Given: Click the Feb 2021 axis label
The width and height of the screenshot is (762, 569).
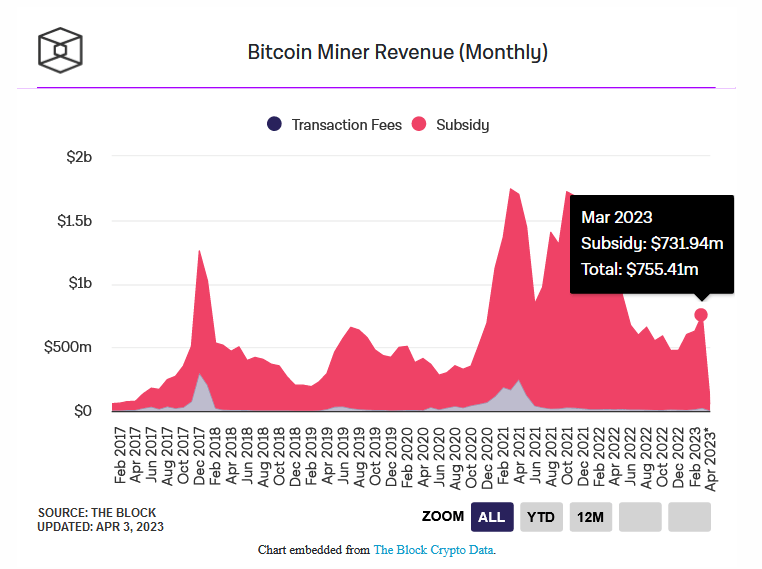Looking at the screenshot, I should tap(503, 455).
